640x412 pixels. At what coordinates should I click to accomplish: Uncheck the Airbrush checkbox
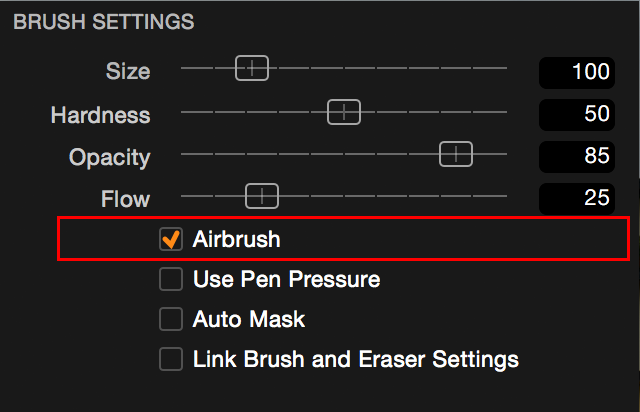pyautogui.click(x=171, y=239)
